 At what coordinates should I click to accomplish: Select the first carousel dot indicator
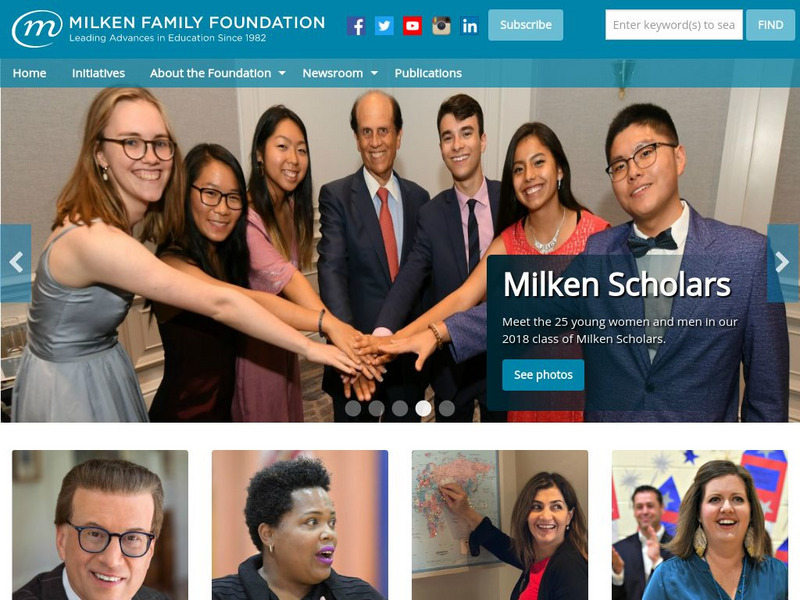pos(353,408)
